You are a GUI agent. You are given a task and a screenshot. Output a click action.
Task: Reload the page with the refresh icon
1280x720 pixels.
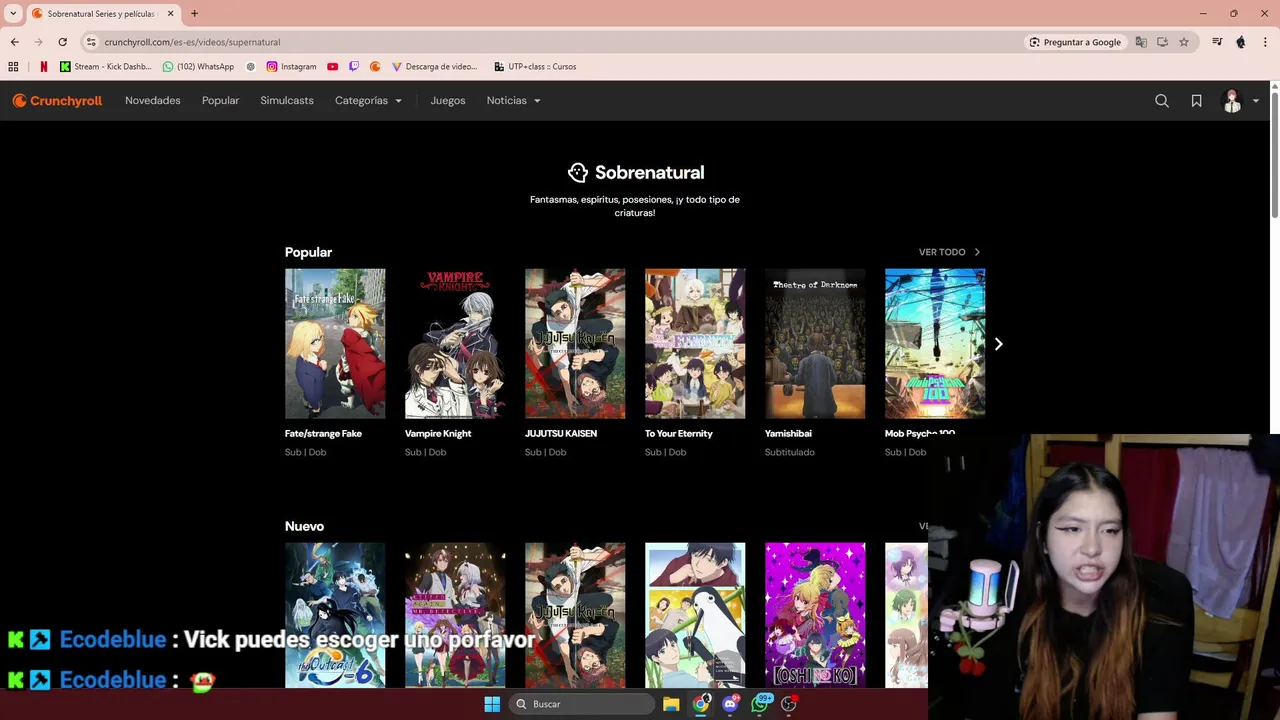(62, 42)
